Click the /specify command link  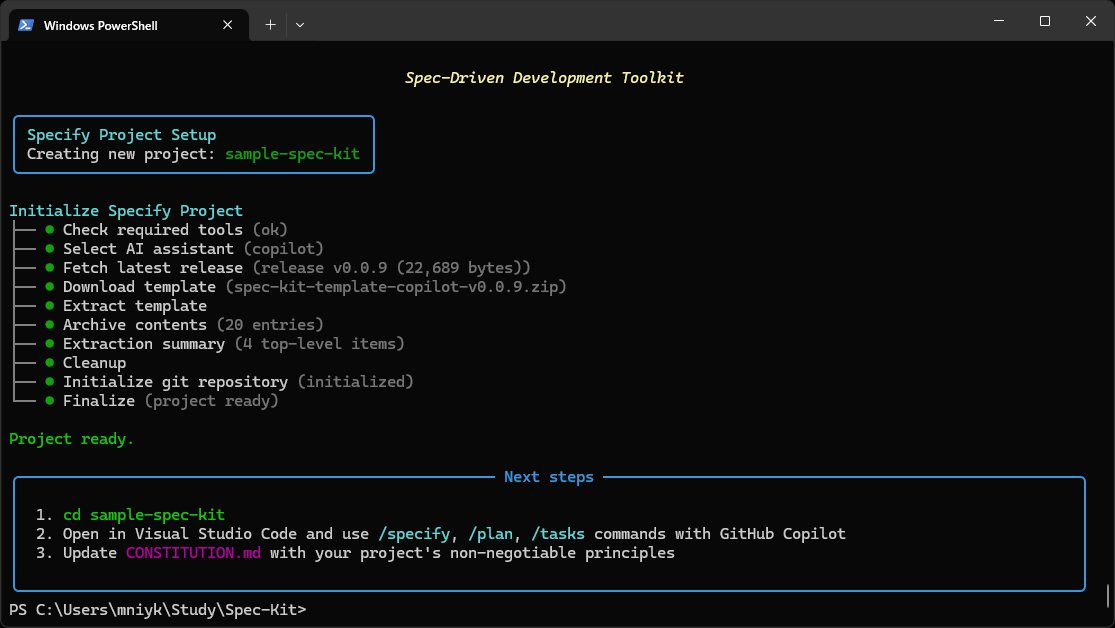coord(414,533)
